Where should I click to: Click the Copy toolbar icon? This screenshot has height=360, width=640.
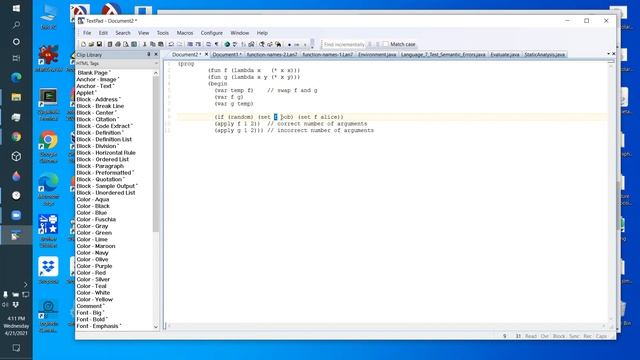coord(152,44)
